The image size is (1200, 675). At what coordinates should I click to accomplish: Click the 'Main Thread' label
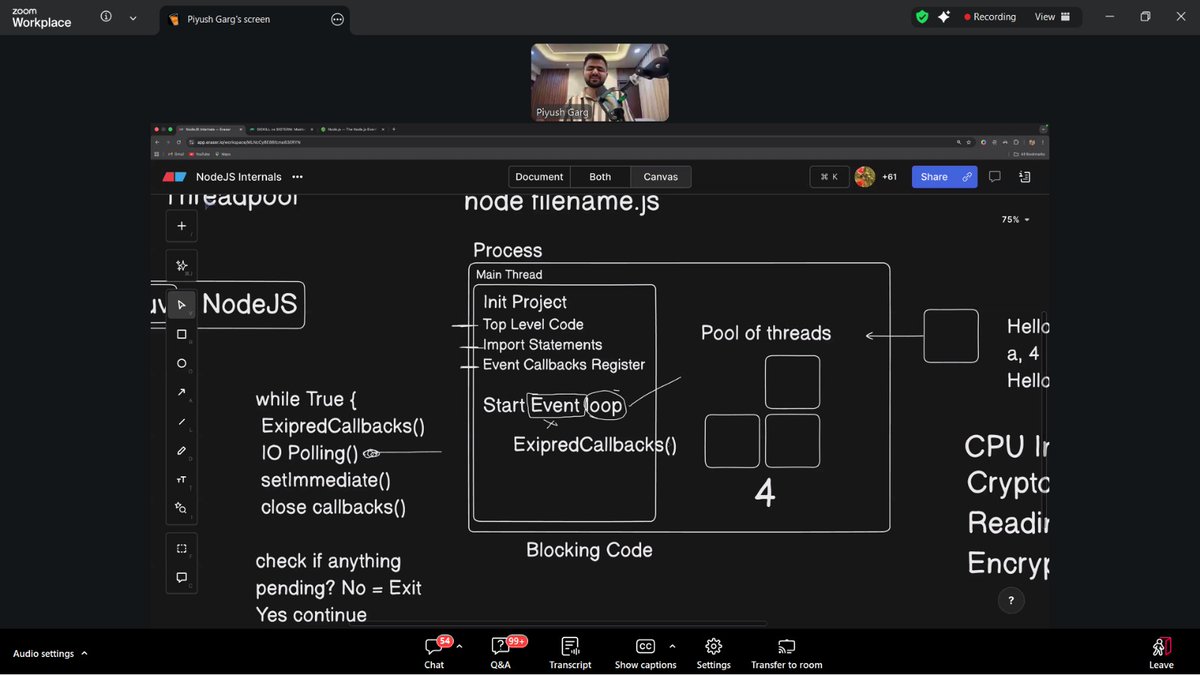509,275
